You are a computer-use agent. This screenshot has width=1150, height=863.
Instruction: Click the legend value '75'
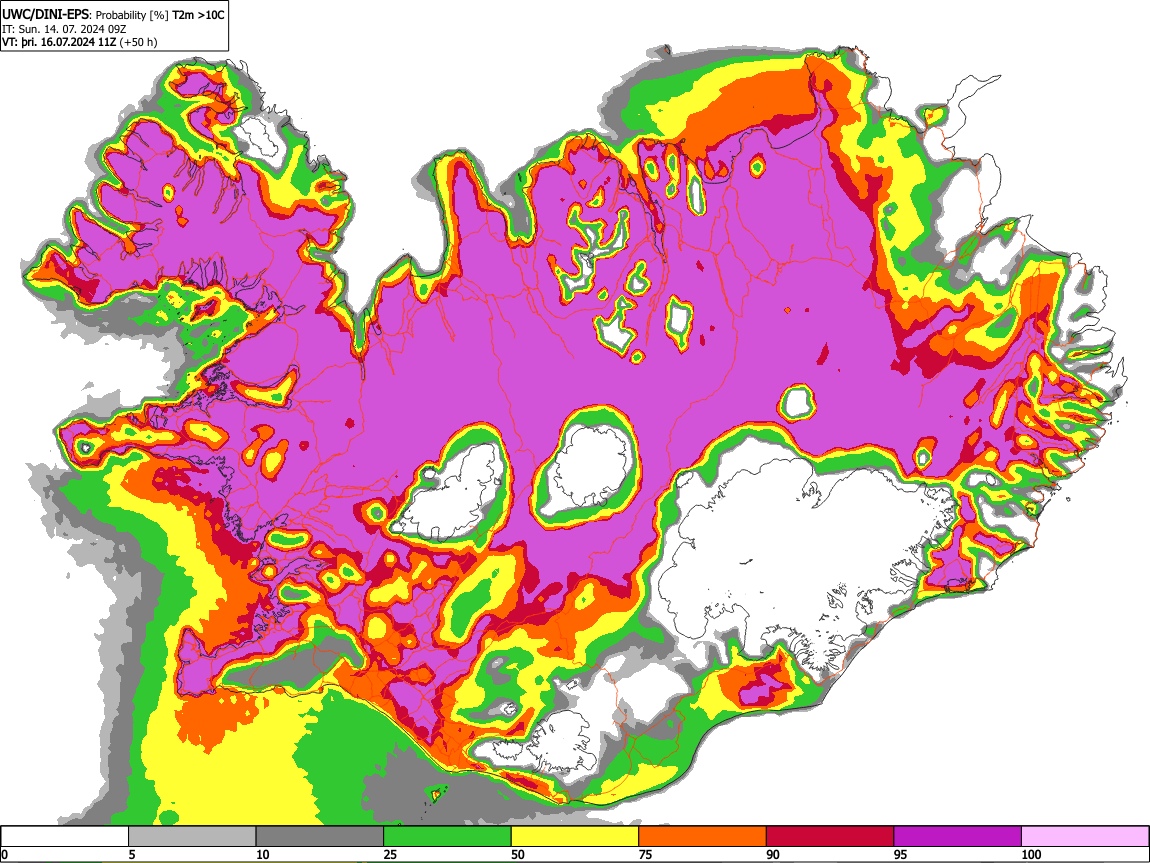click(645, 854)
